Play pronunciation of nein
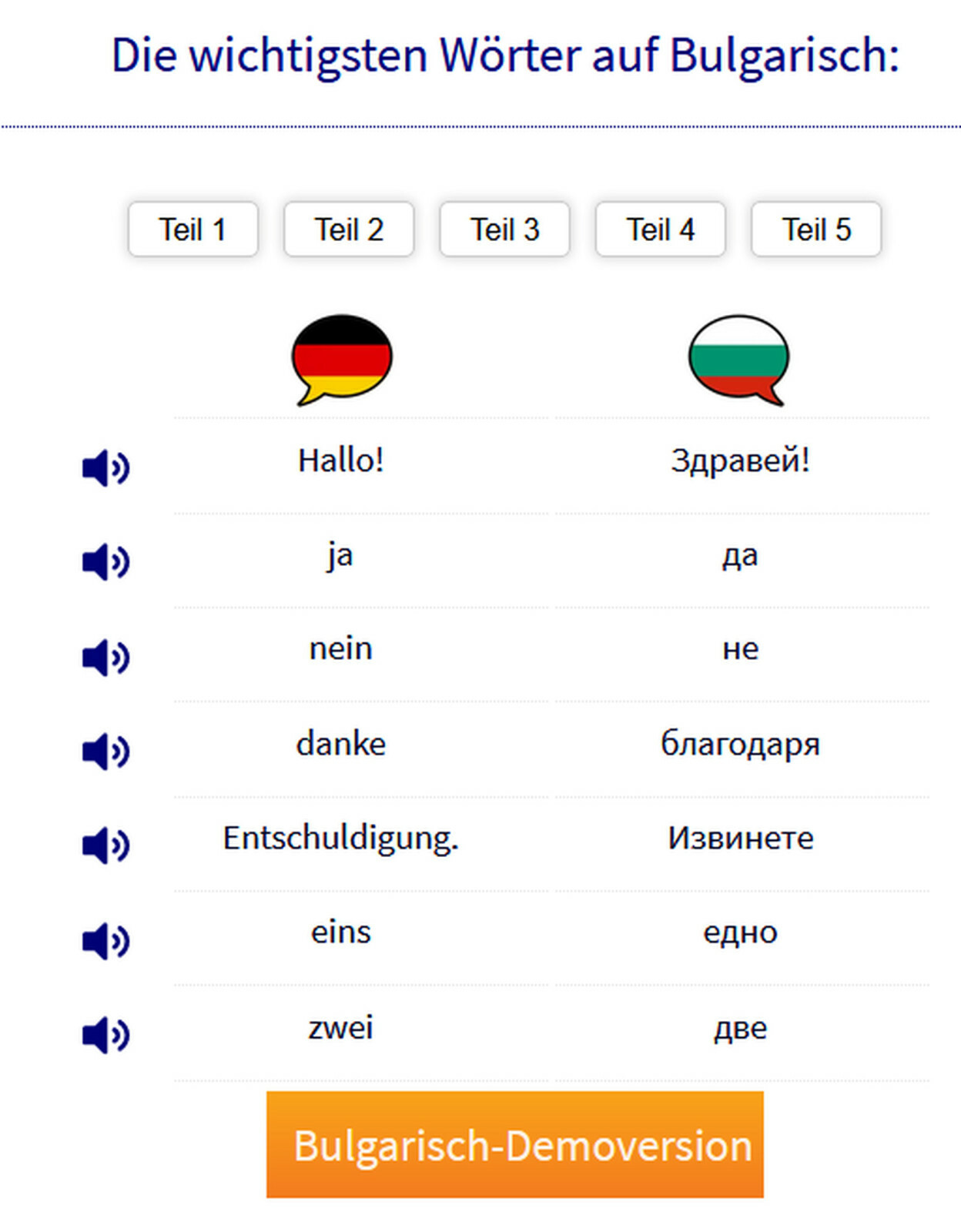The image size is (961, 1232). coord(105,657)
